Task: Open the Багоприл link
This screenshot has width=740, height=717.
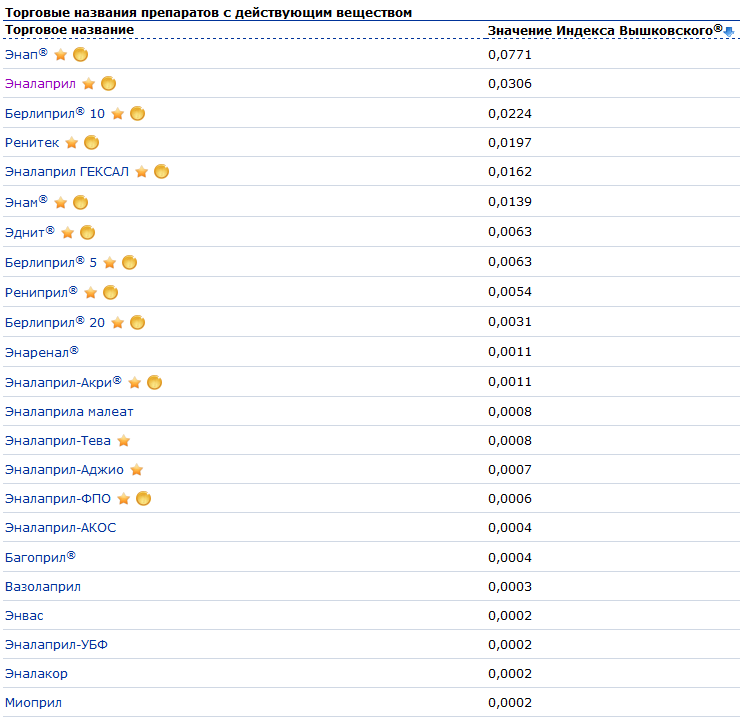Action: [x=40, y=557]
